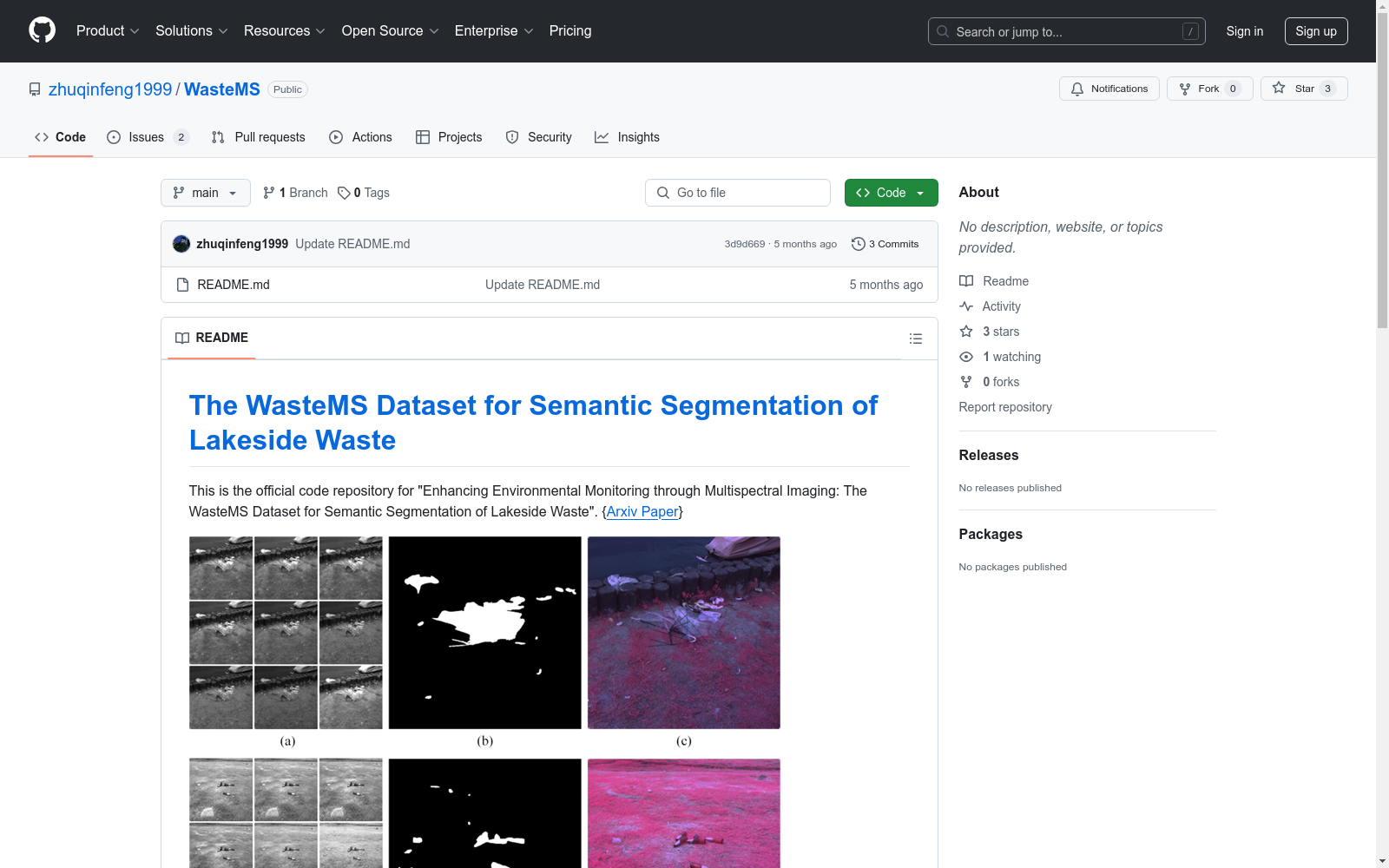The image size is (1389, 868).
Task: Expand the Solutions dropdown
Action: tap(192, 30)
